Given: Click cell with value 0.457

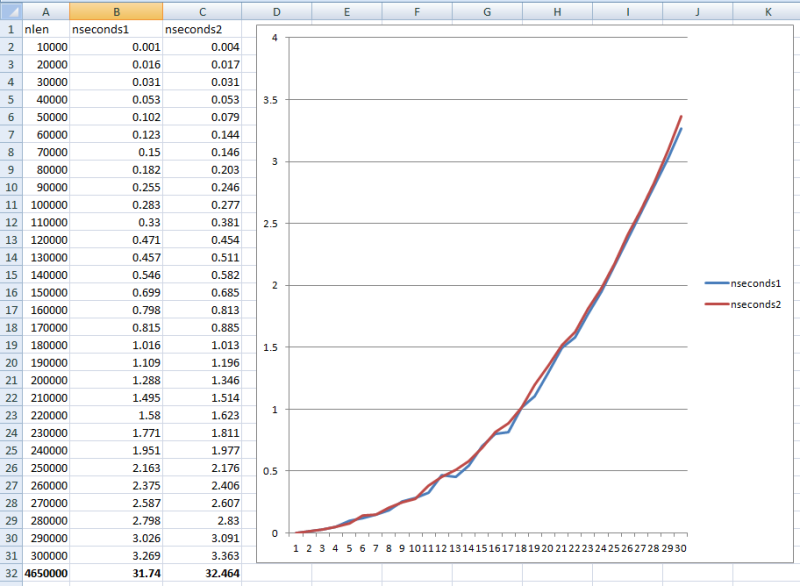Looking at the screenshot, I should (x=116, y=258).
